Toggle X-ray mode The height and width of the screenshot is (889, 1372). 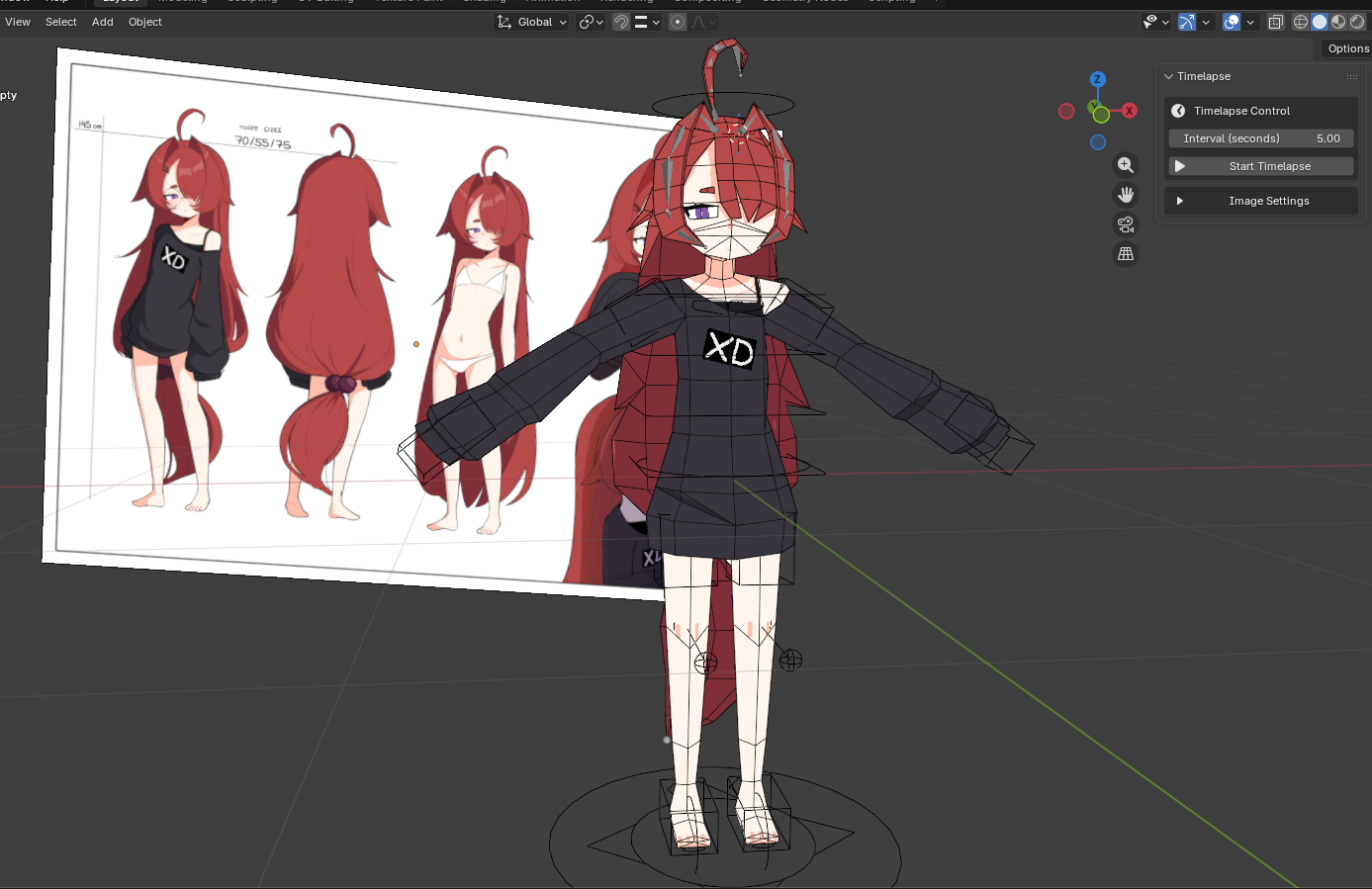click(x=1276, y=22)
